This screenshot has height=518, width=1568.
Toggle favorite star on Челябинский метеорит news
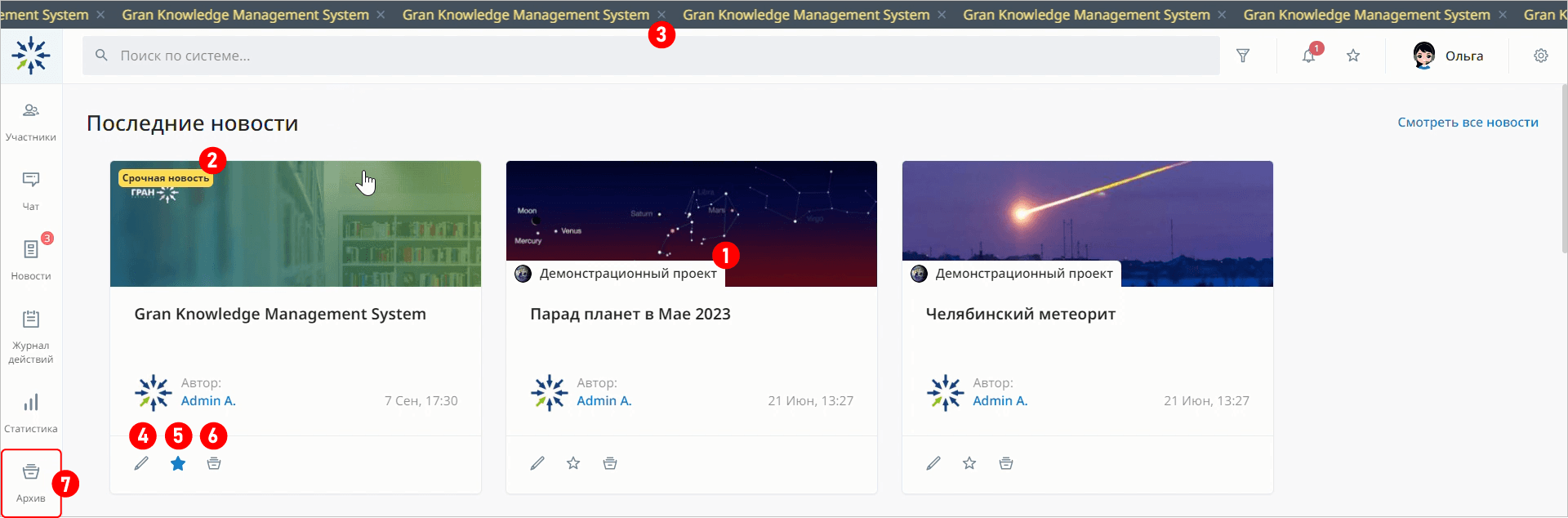[x=969, y=463]
